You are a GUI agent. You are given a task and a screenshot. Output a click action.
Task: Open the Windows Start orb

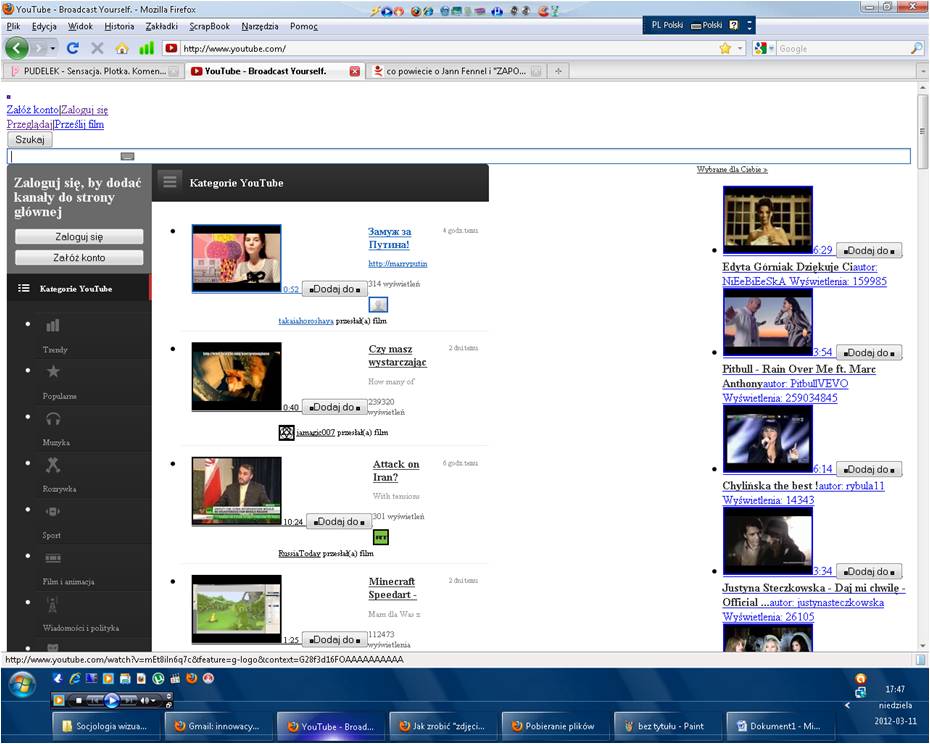click(23, 685)
